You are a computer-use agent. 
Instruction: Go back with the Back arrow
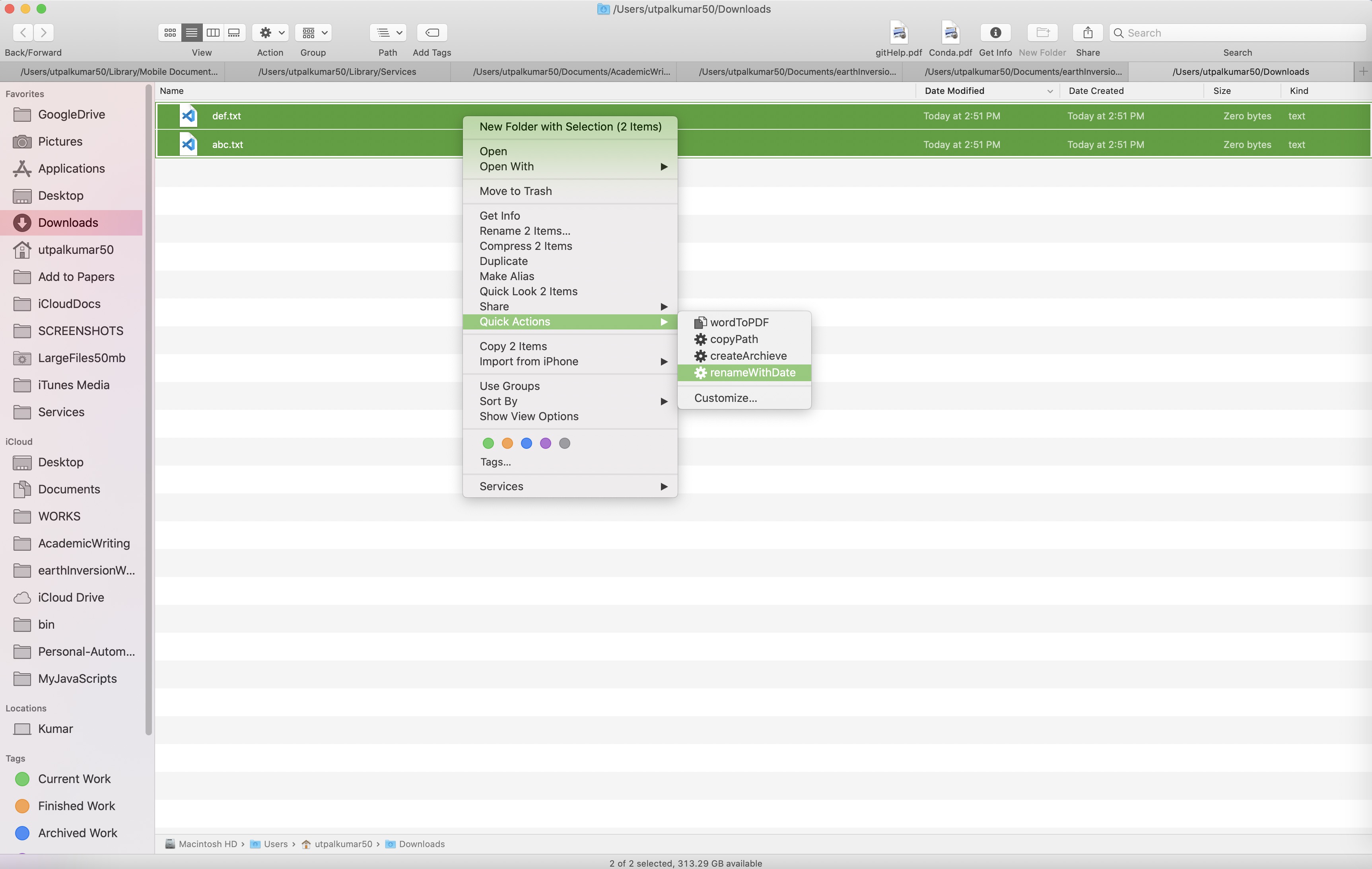coord(23,33)
